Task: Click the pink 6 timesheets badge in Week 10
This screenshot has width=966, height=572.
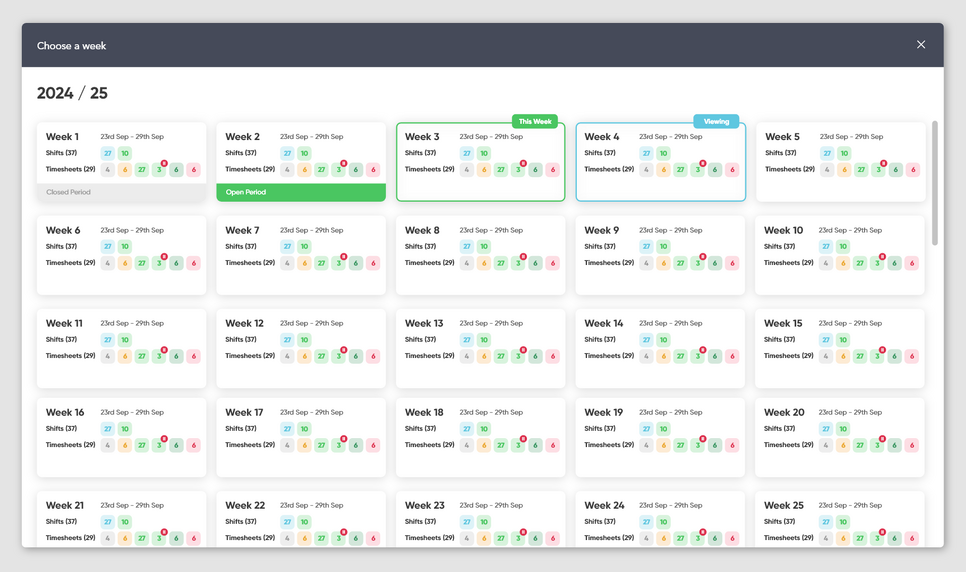Action: 912,263
